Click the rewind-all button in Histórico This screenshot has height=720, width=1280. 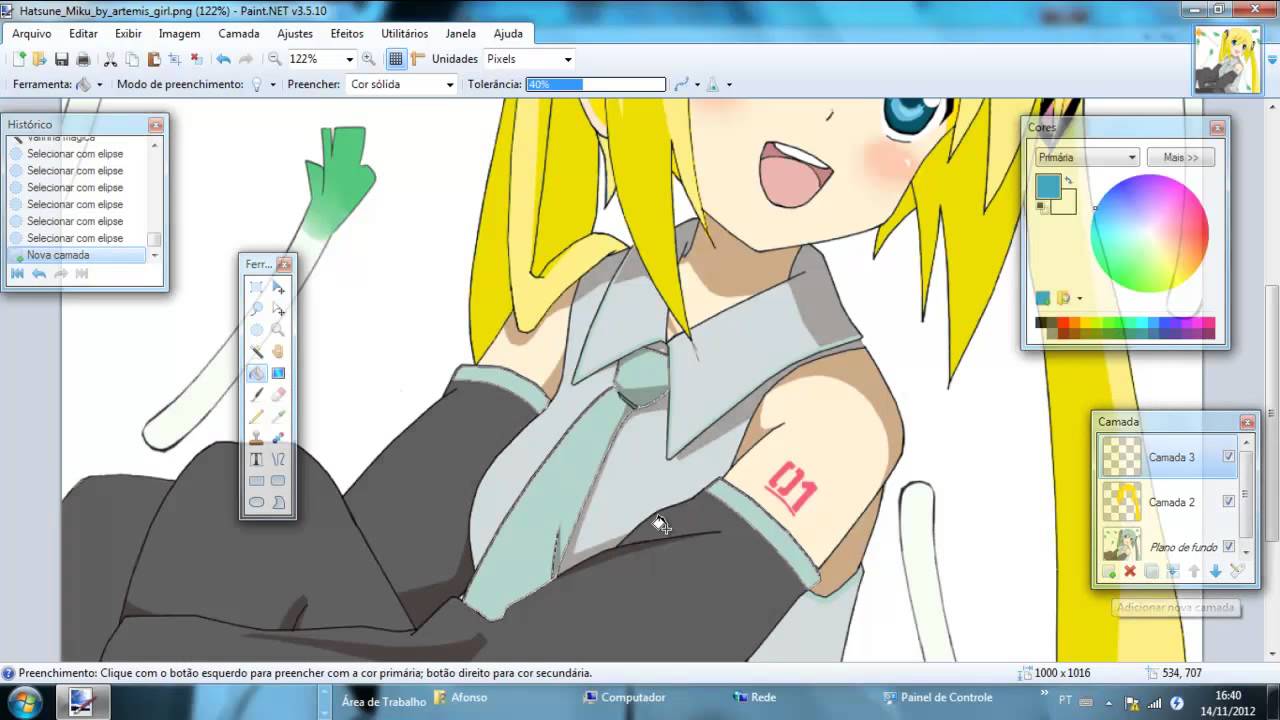tap(17, 274)
